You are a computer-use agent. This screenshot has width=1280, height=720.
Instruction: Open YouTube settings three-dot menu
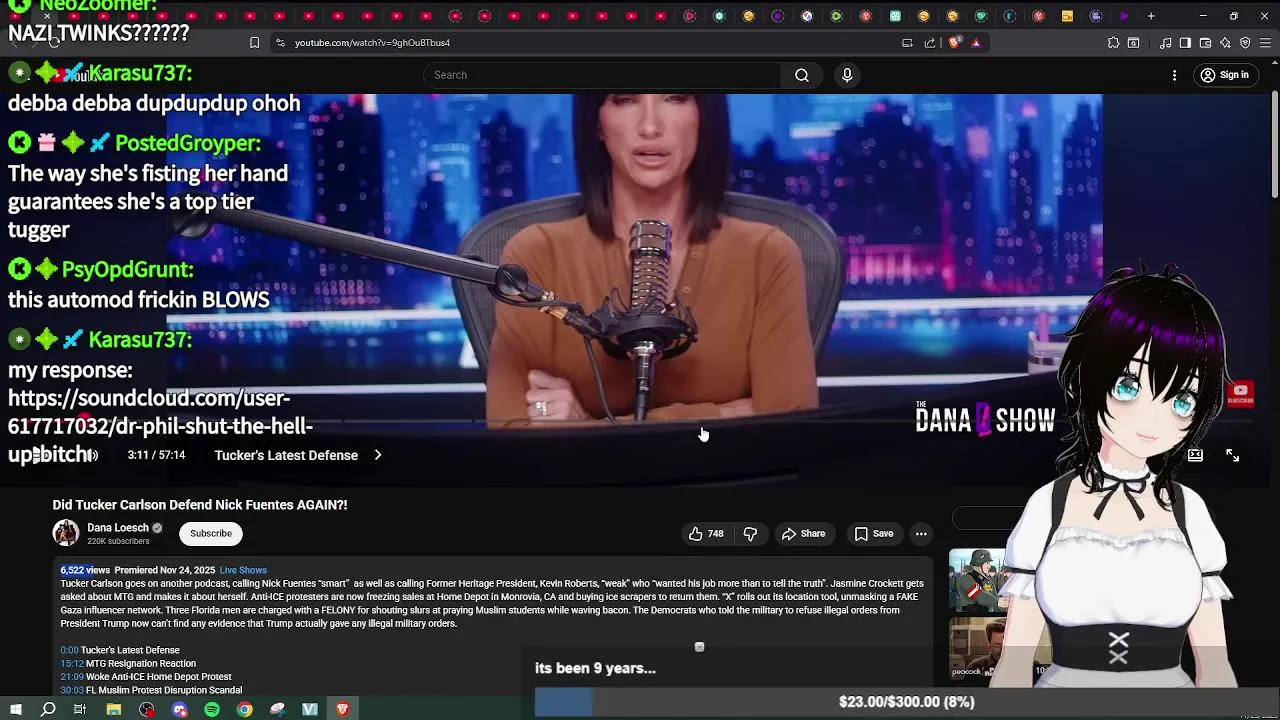pos(1175,75)
